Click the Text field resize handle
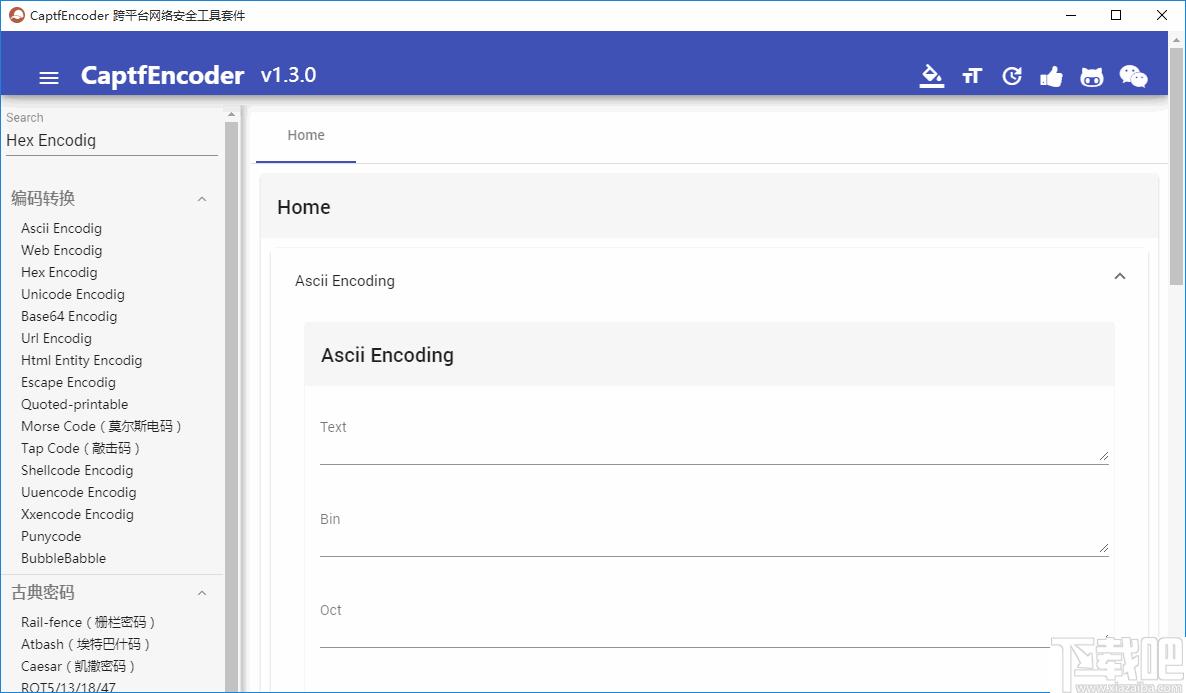 [1104, 455]
